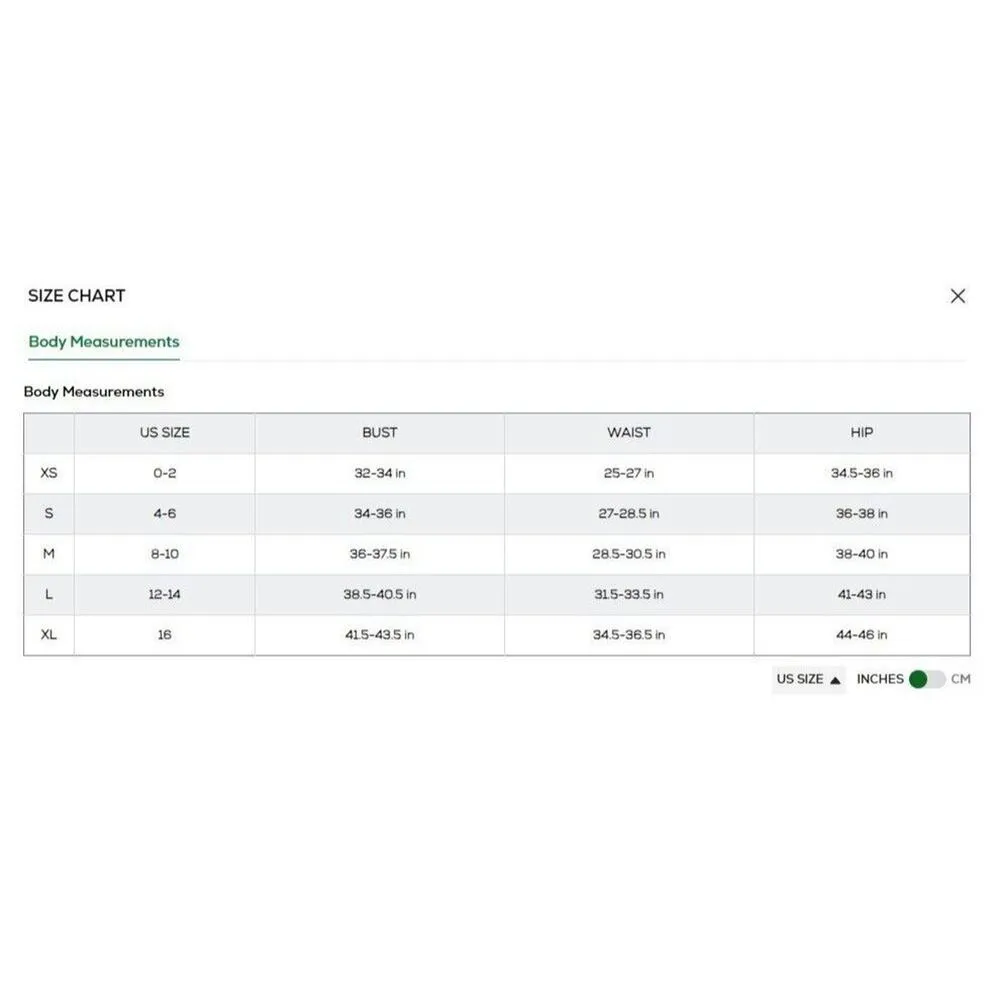
Task: Close the size chart dialog
Action: click(x=958, y=296)
